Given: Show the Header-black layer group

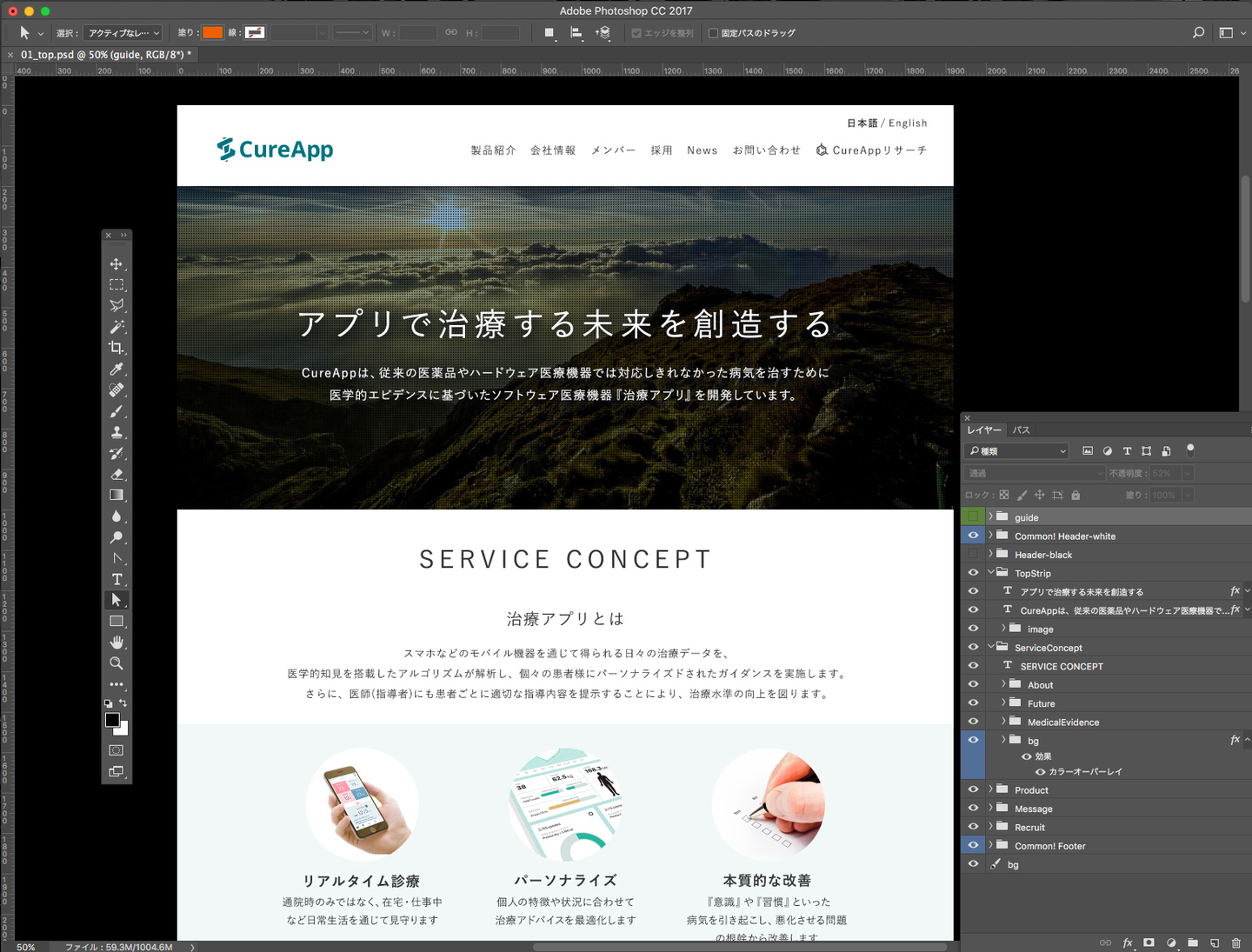Looking at the screenshot, I should pos(973,555).
